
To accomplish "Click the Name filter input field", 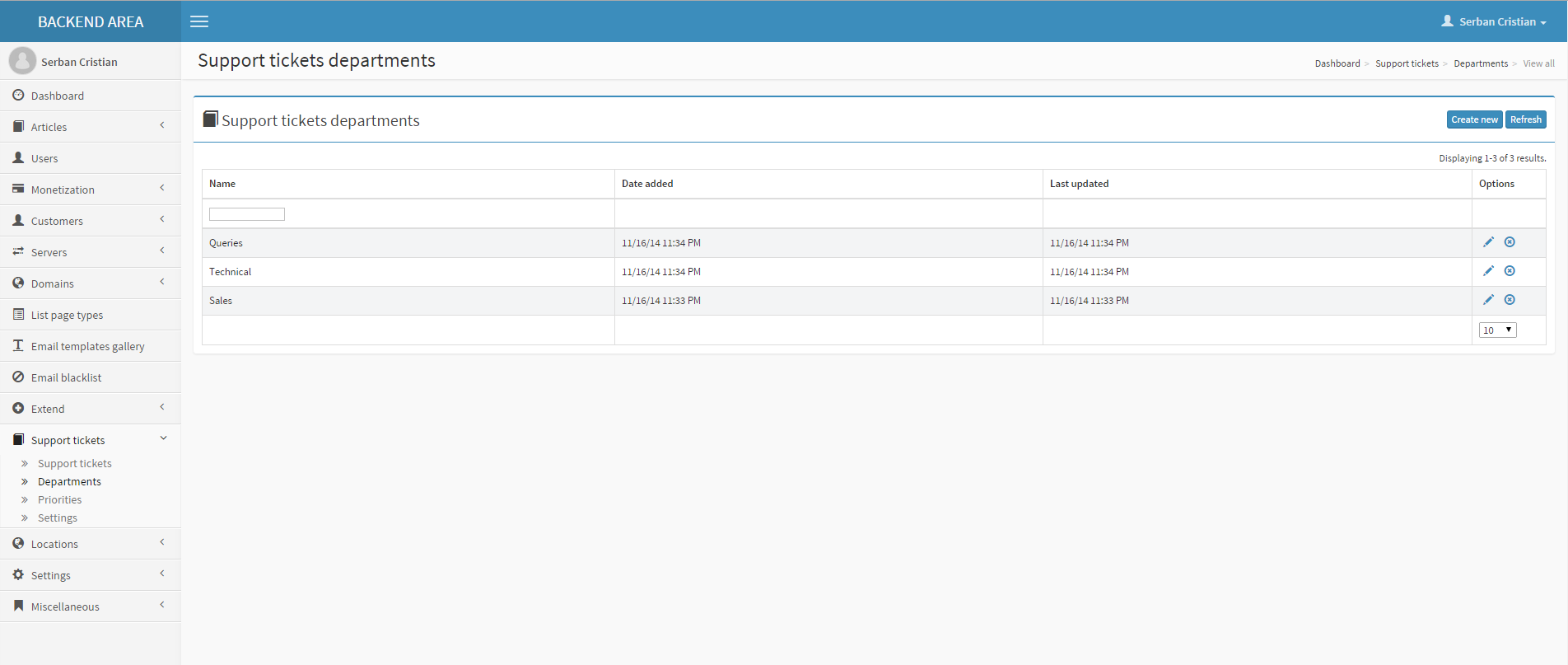I will tap(247, 214).
